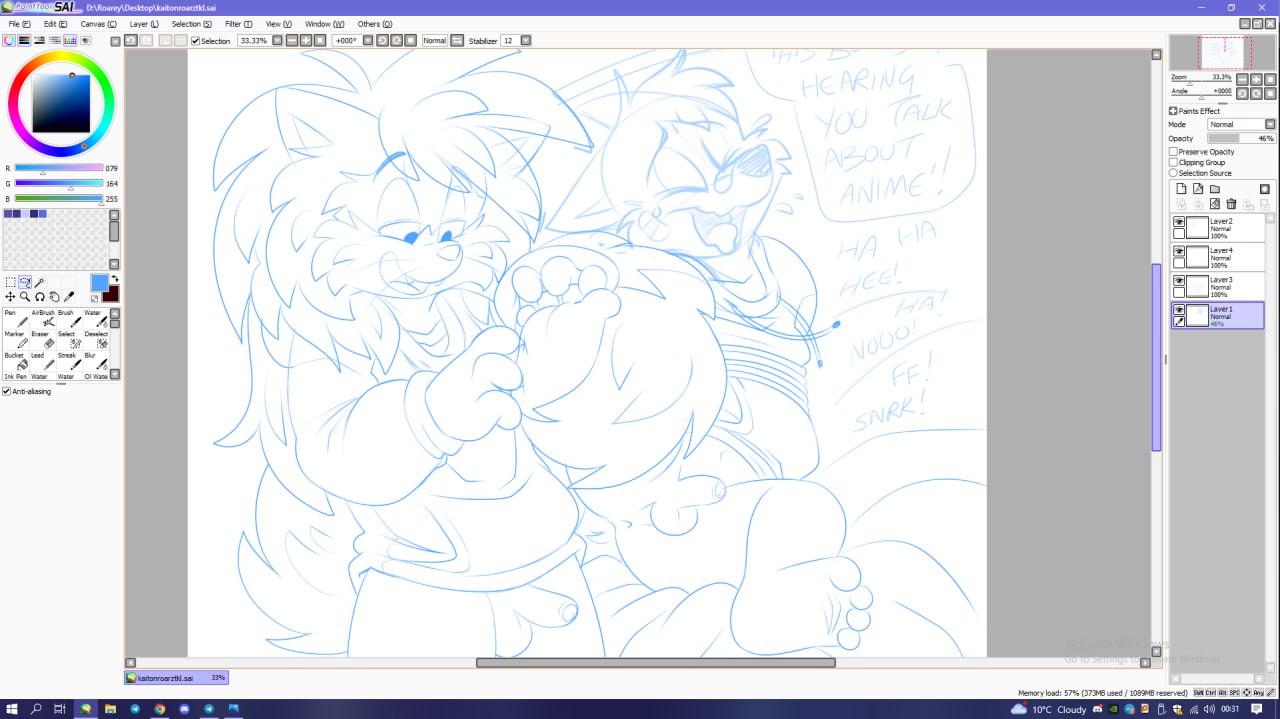Open the Canvas menu

pos(98,24)
